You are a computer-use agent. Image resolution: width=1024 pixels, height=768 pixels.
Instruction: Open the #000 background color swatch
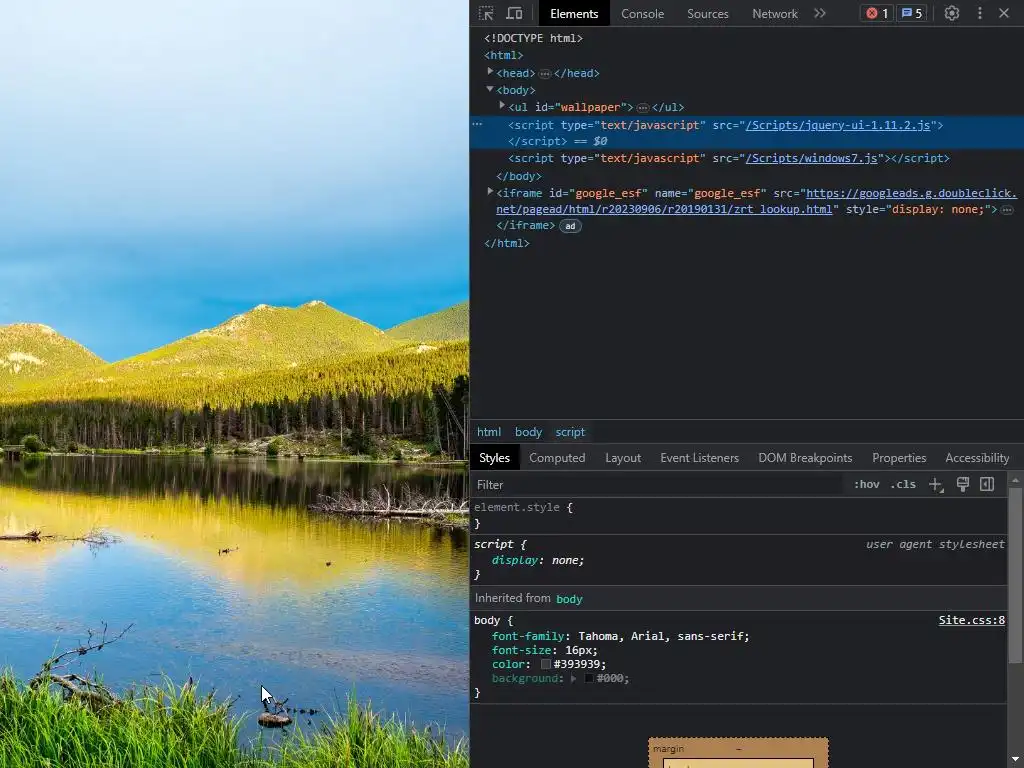point(589,679)
